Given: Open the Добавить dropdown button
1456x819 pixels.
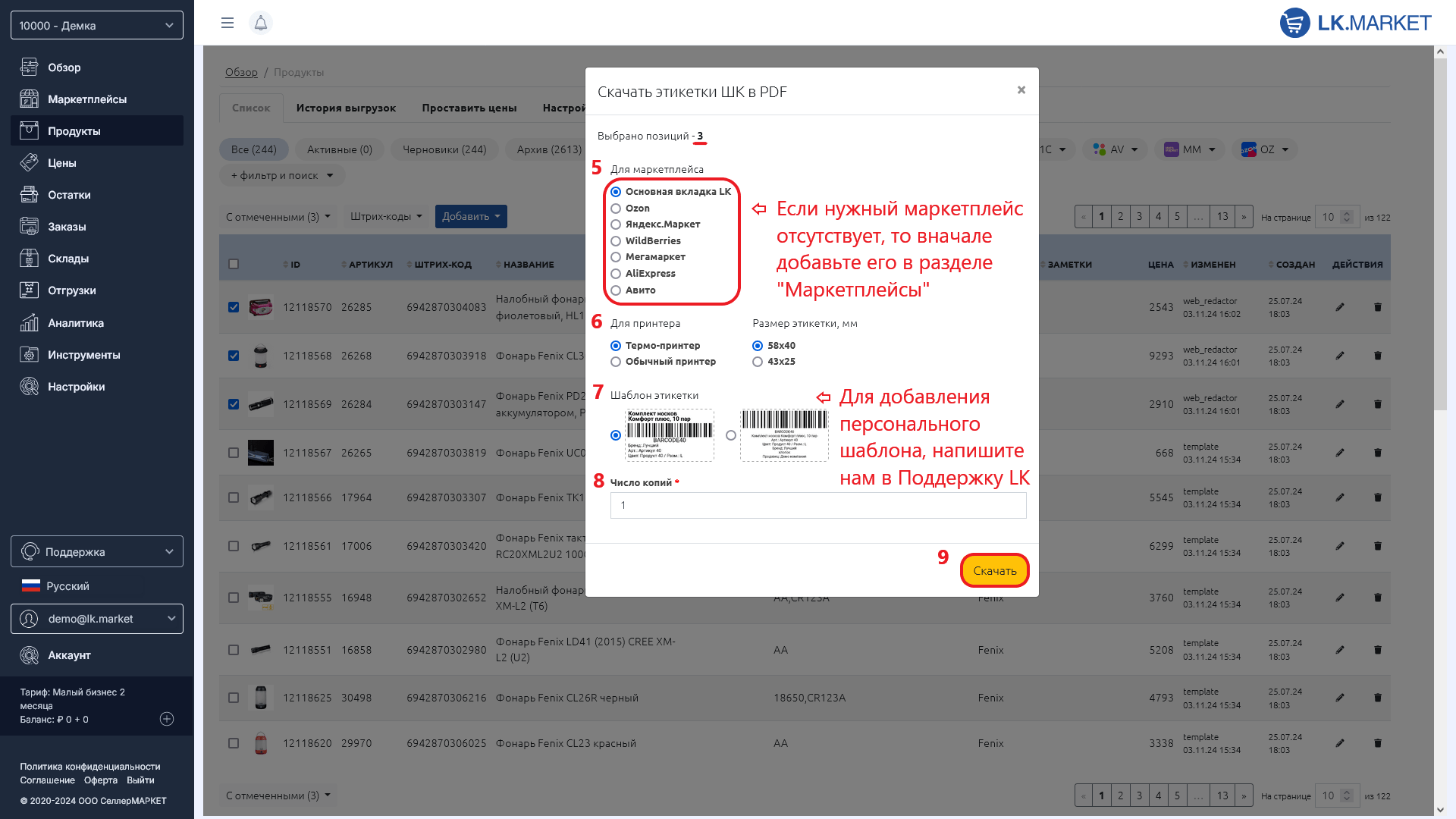Looking at the screenshot, I should pos(471,217).
